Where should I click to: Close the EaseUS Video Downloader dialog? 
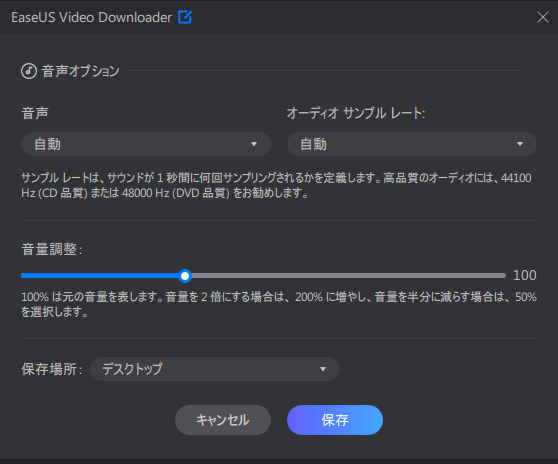[543, 17]
